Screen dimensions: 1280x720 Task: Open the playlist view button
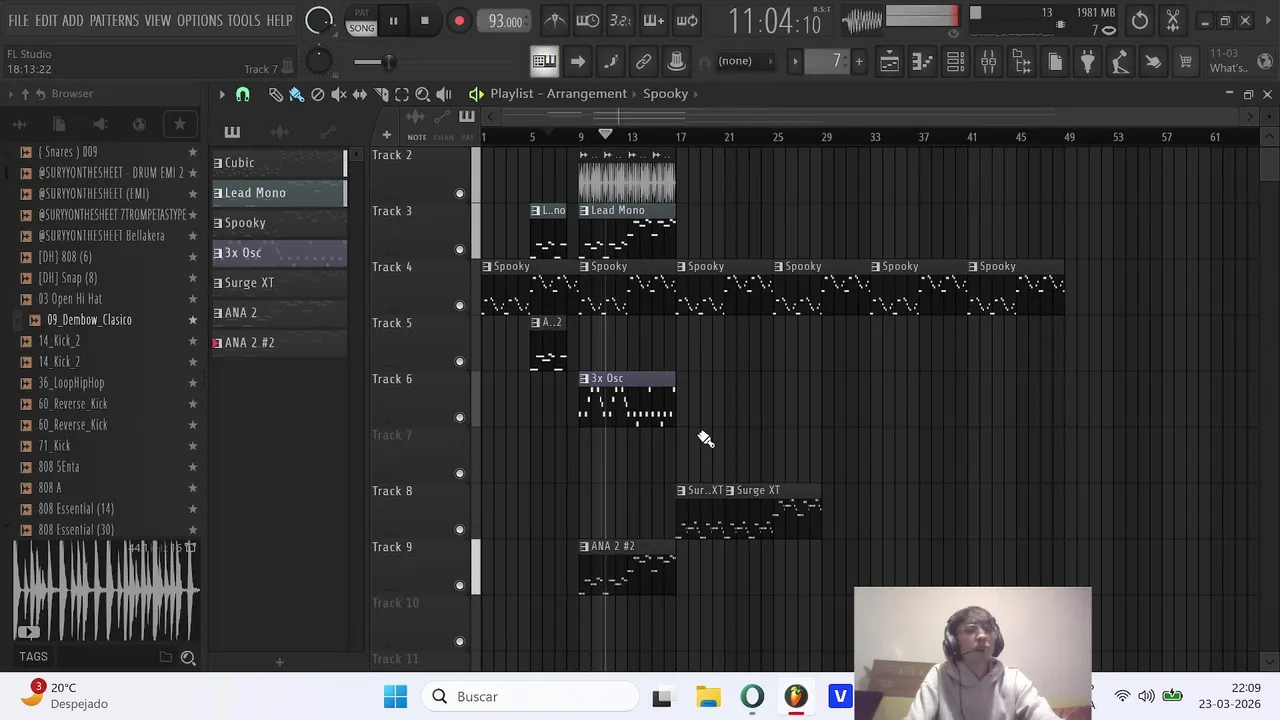coord(889,62)
